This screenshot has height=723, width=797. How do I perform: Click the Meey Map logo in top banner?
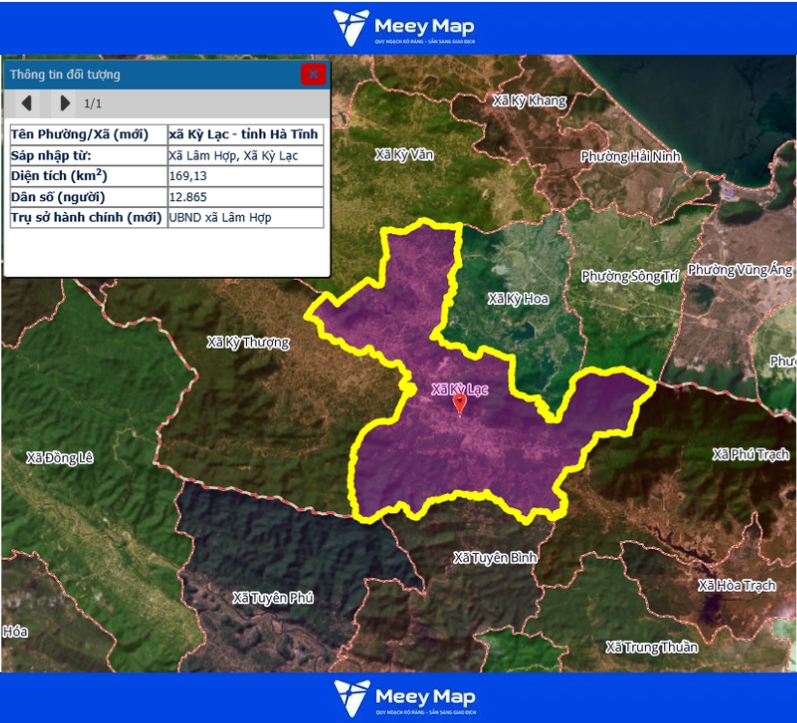tap(404, 27)
